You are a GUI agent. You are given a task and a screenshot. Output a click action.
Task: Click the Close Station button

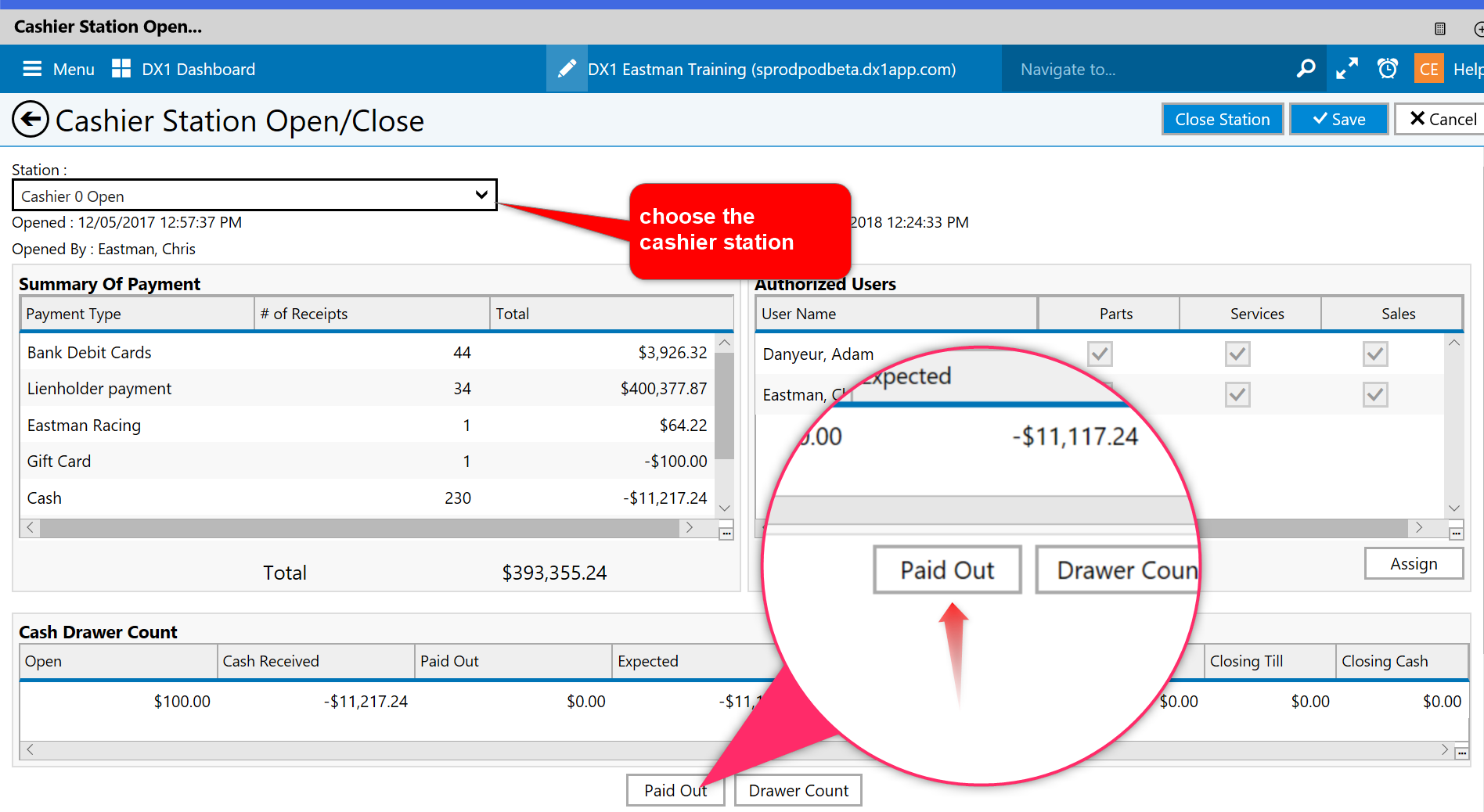tap(1223, 119)
